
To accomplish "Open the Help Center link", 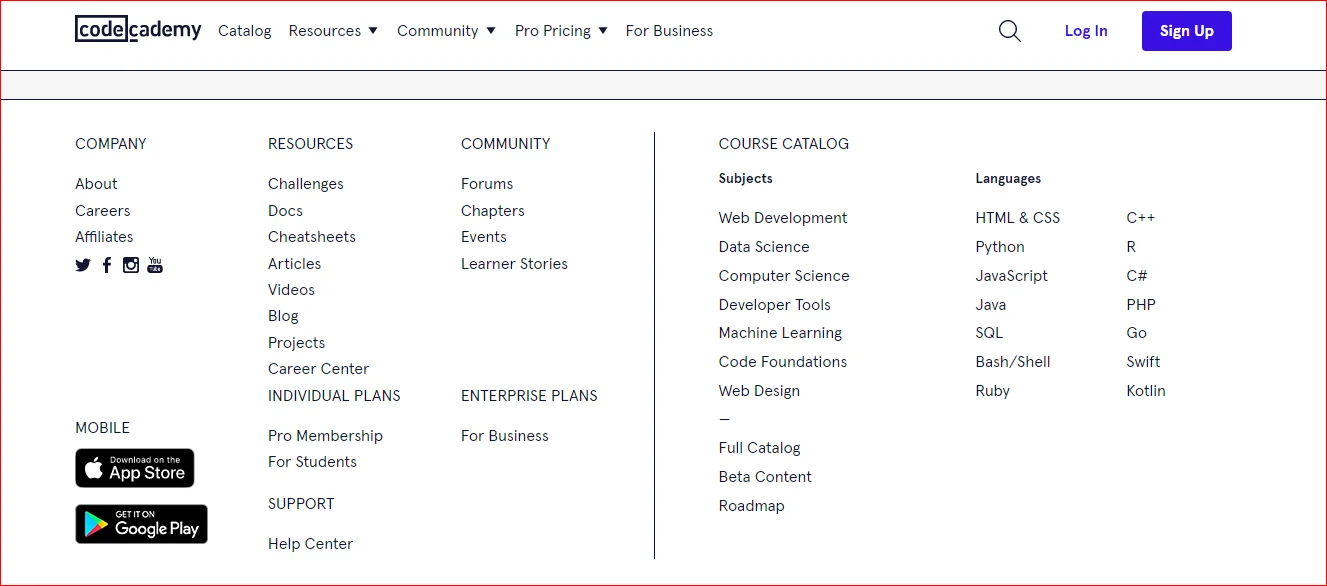I will pyautogui.click(x=310, y=544).
